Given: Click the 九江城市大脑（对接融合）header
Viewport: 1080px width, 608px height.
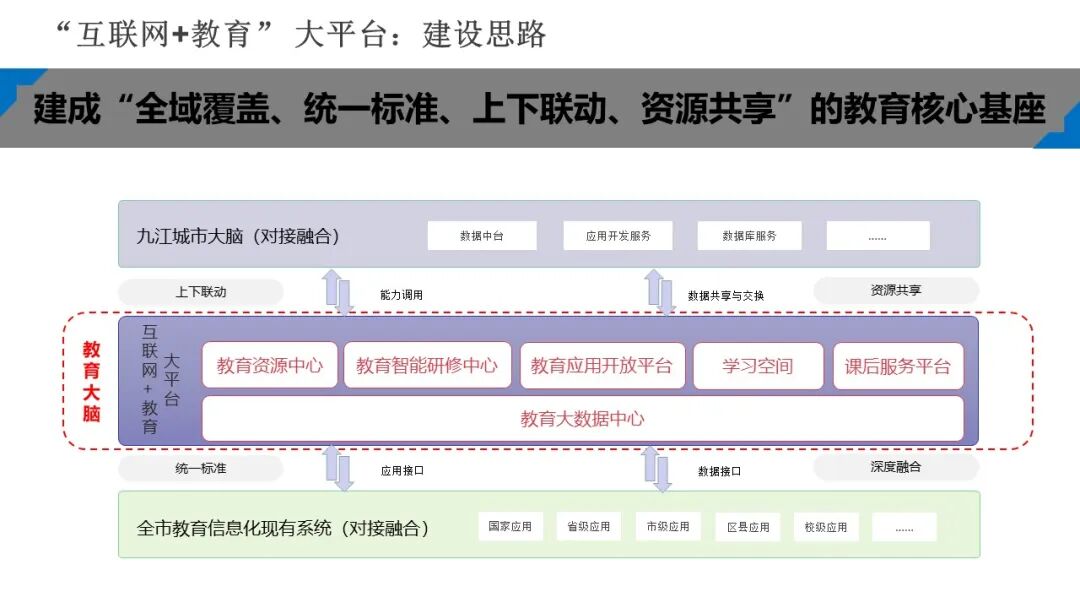Looking at the screenshot, I should pyautogui.click(x=236, y=235).
